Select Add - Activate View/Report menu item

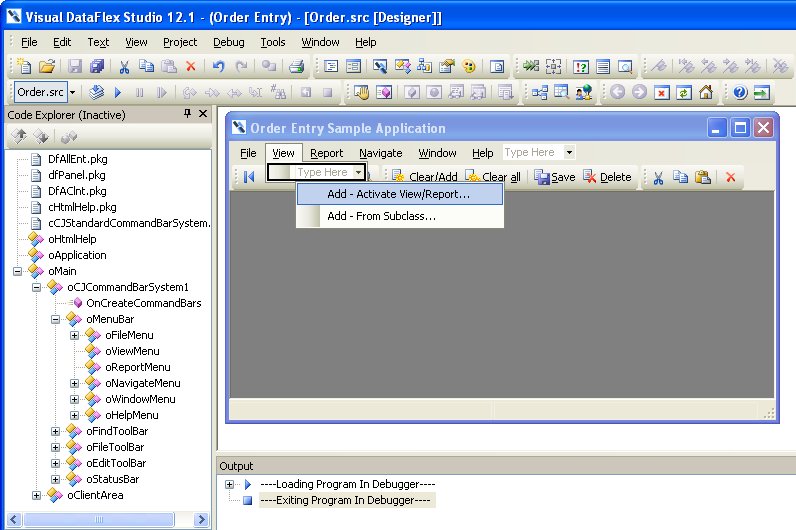click(x=400, y=194)
